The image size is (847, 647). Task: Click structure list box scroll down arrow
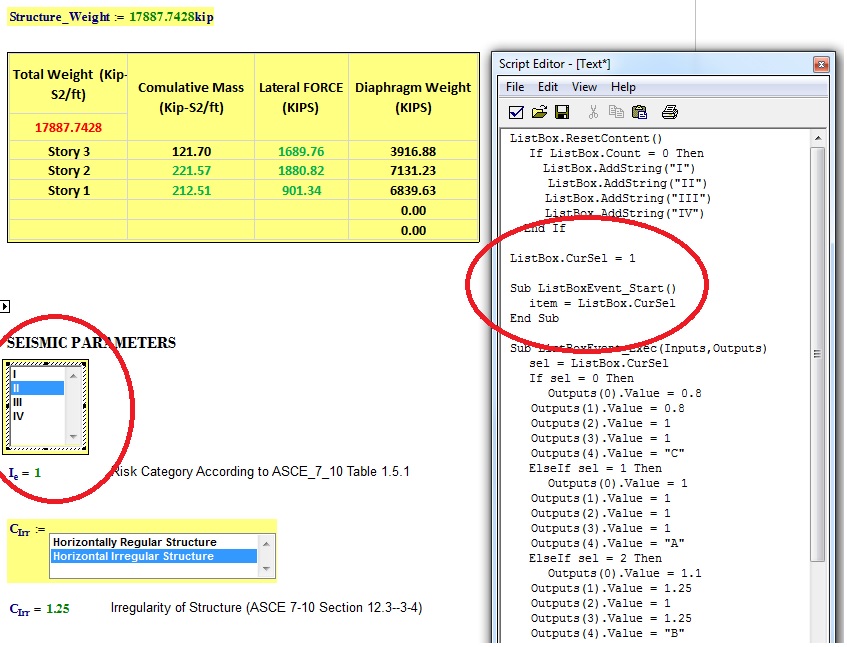click(x=266, y=569)
